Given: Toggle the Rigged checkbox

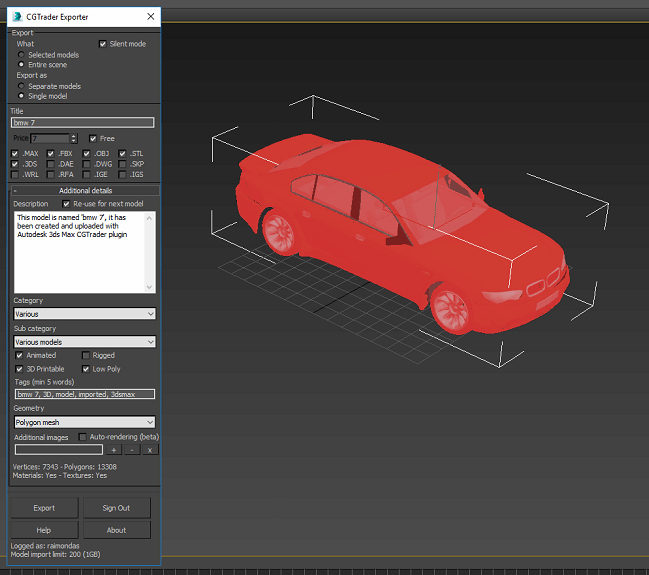Looking at the screenshot, I should point(86,355).
